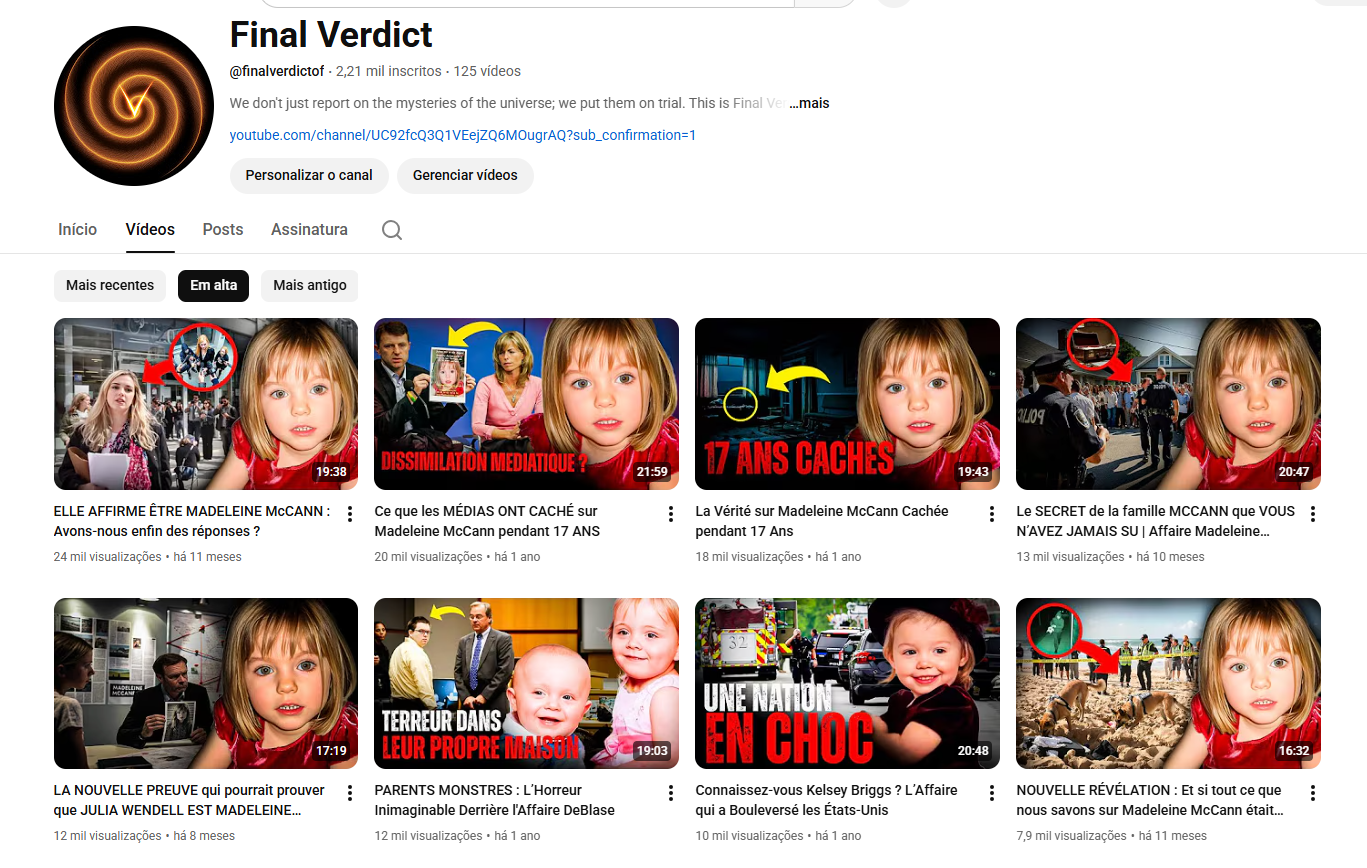Open the options menu for the "NOUVELLE RÉVÉLATION" video
This screenshot has width=1367, height=868.
point(1311,792)
